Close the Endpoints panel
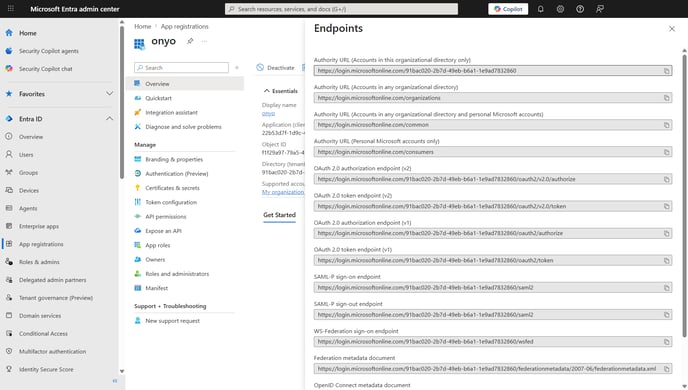 pos(672,29)
